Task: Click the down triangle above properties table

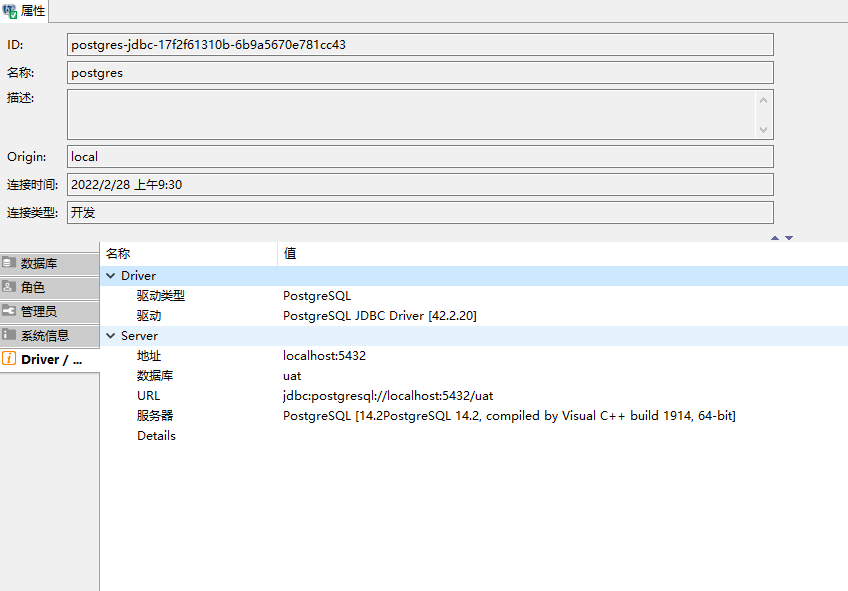Action: pos(789,238)
